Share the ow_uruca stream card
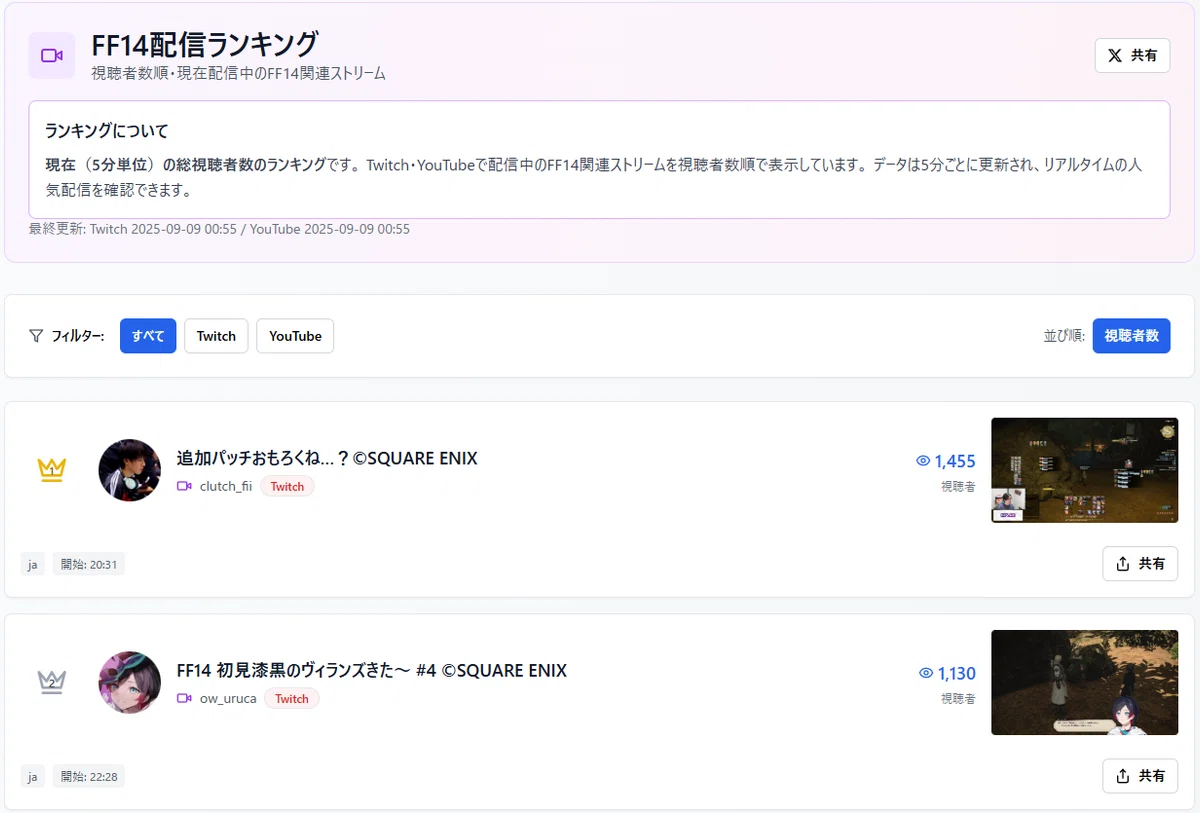1200x813 pixels. [1140, 776]
